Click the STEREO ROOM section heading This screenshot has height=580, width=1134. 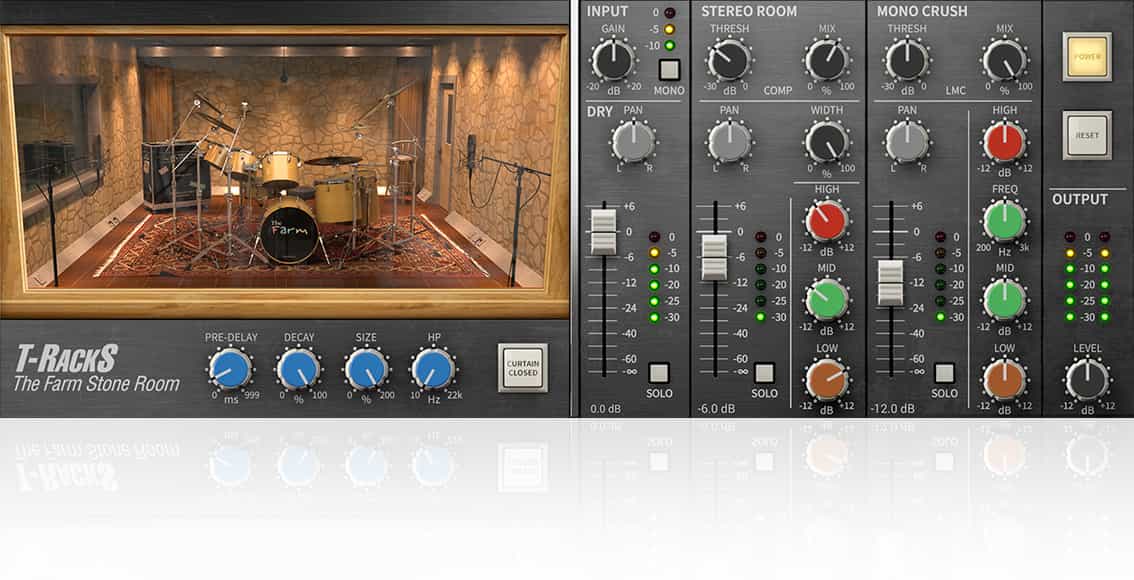[749, 11]
